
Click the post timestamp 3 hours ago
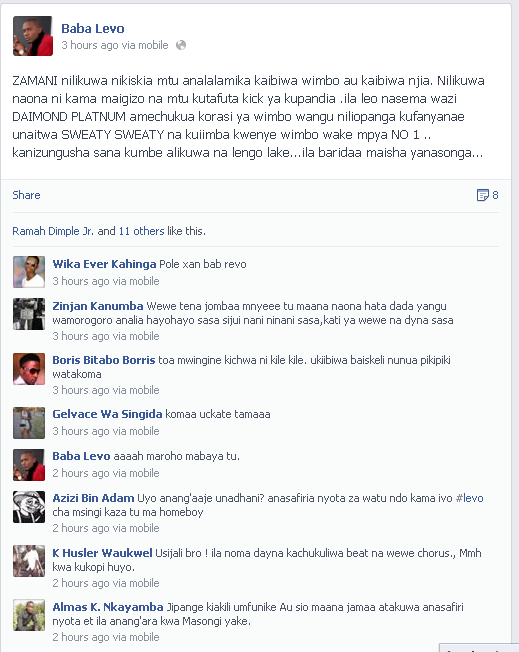(x=89, y=45)
